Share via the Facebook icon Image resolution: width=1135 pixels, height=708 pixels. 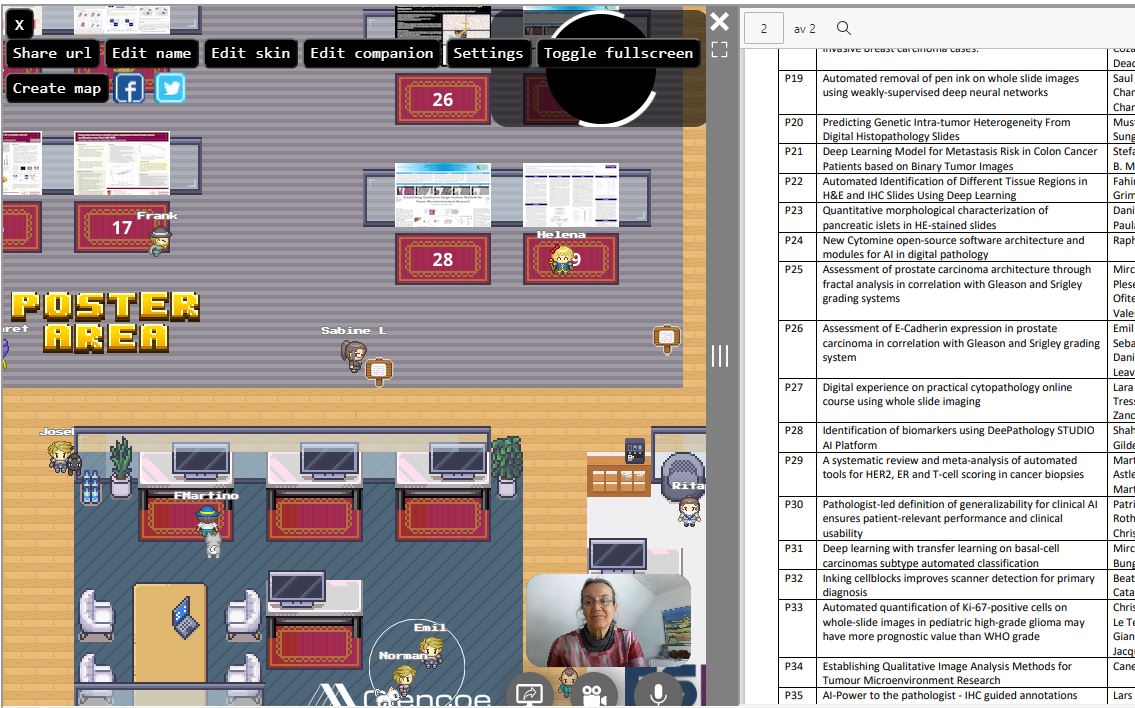[x=130, y=89]
